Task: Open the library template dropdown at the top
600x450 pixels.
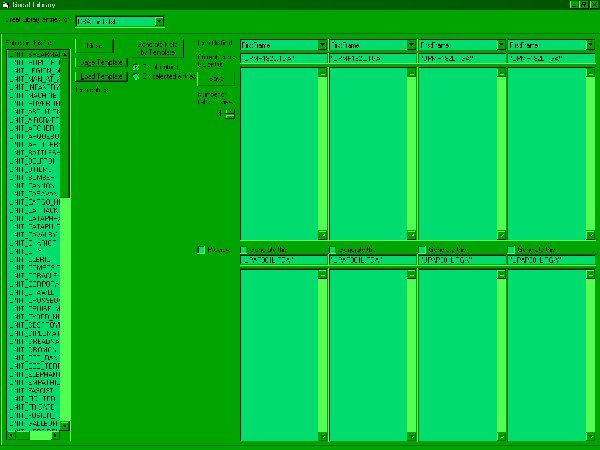Action: [x=159, y=21]
